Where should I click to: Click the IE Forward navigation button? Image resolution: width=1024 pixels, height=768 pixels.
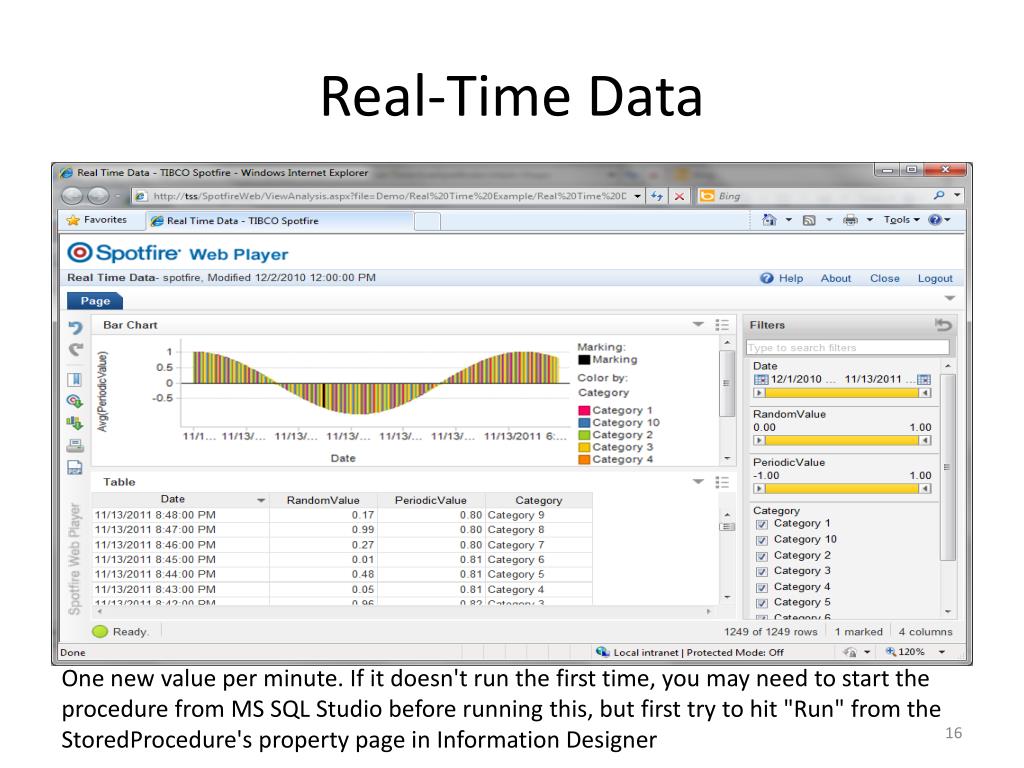coord(99,195)
